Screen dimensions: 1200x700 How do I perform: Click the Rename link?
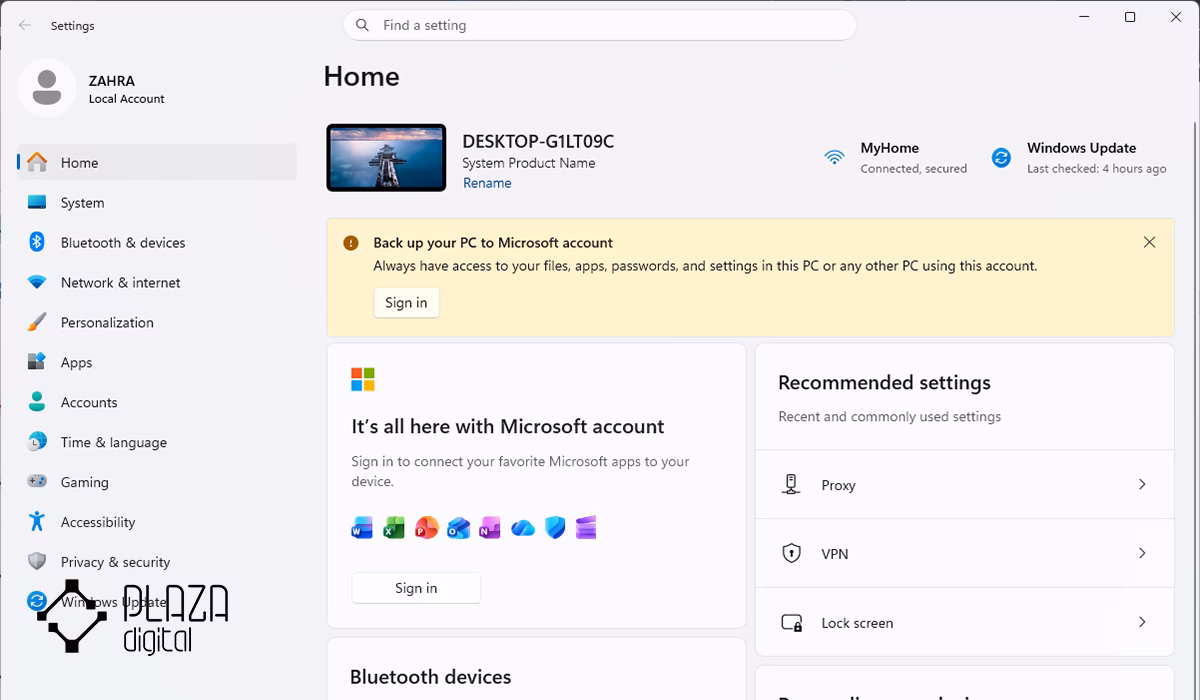487,183
